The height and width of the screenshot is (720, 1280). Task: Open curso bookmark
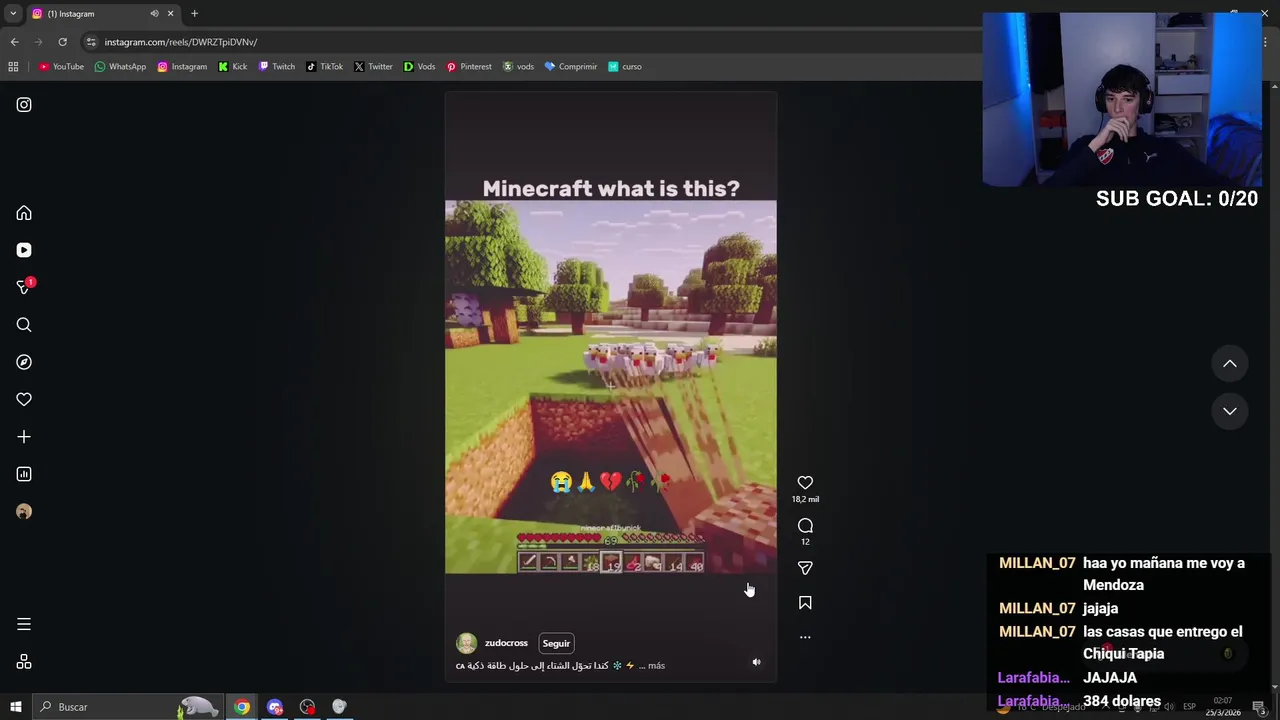click(625, 67)
